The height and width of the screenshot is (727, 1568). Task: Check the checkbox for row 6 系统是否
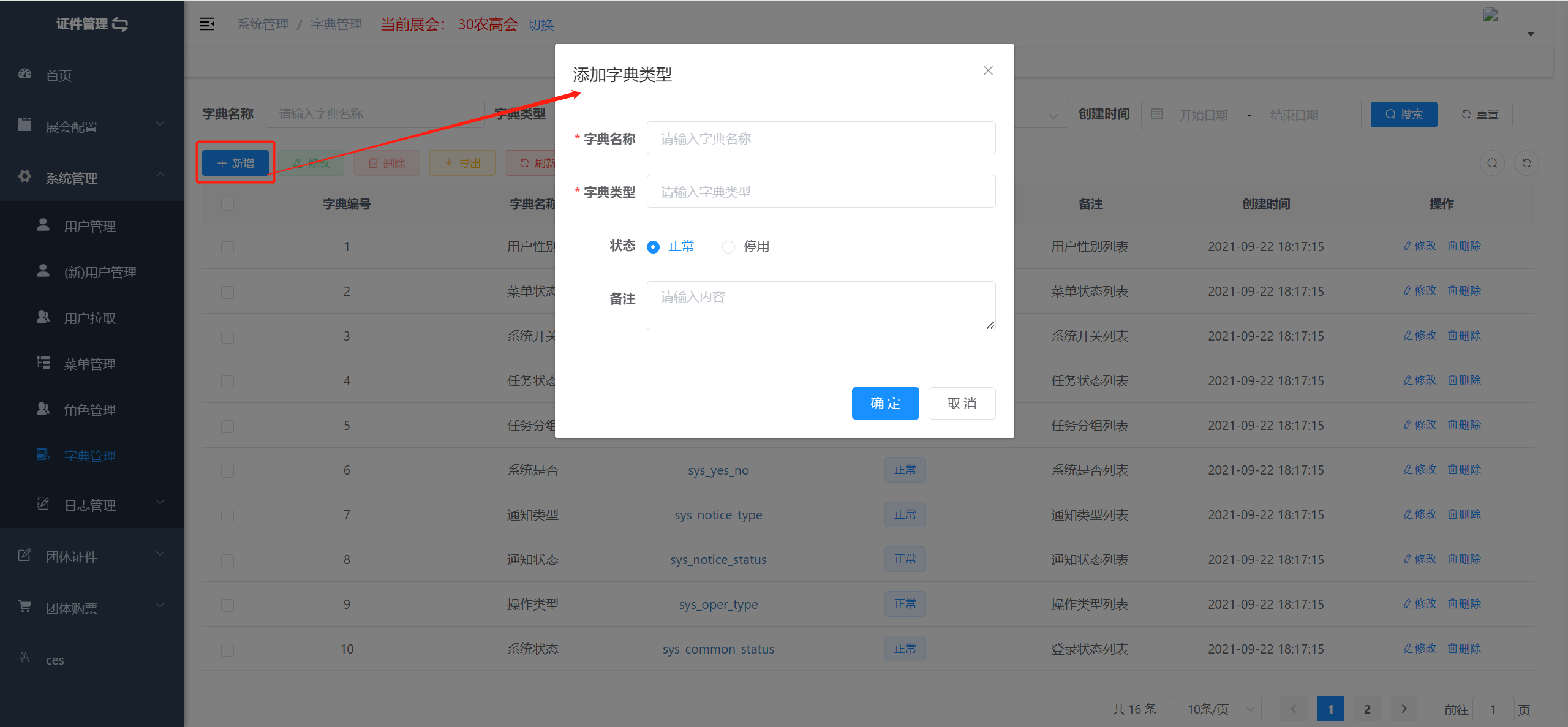tap(227, 471)
